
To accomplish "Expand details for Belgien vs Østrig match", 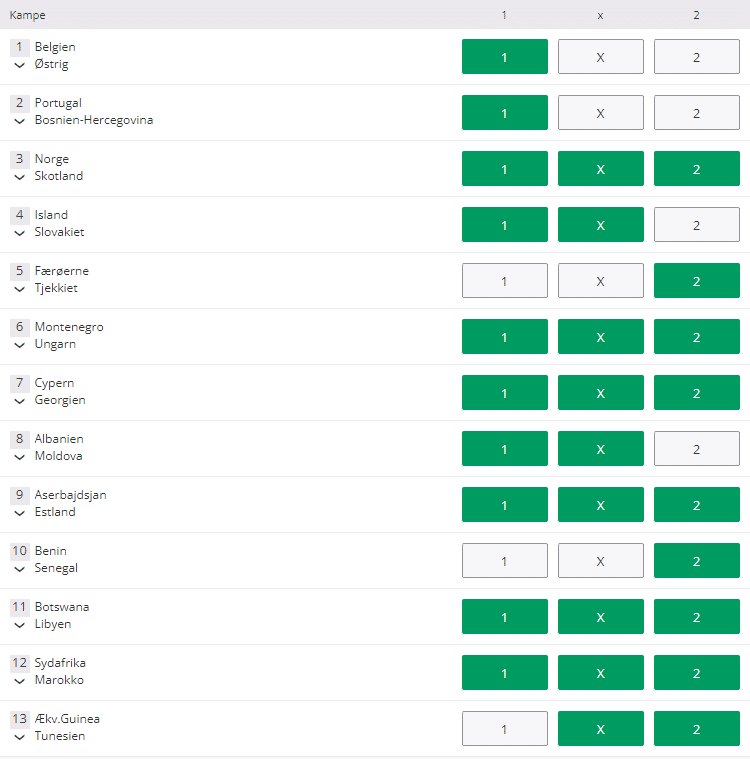I will tap(19, 65).
